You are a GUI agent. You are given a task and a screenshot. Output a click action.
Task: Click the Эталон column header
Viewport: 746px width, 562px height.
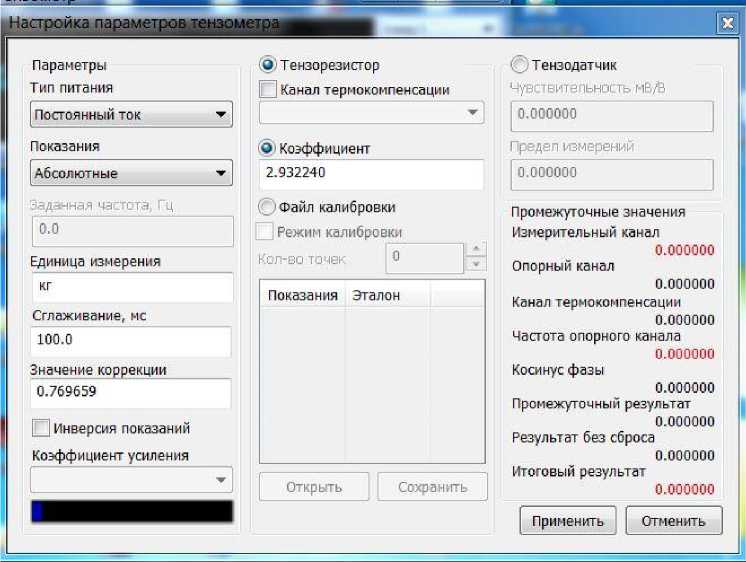(387, 295)
